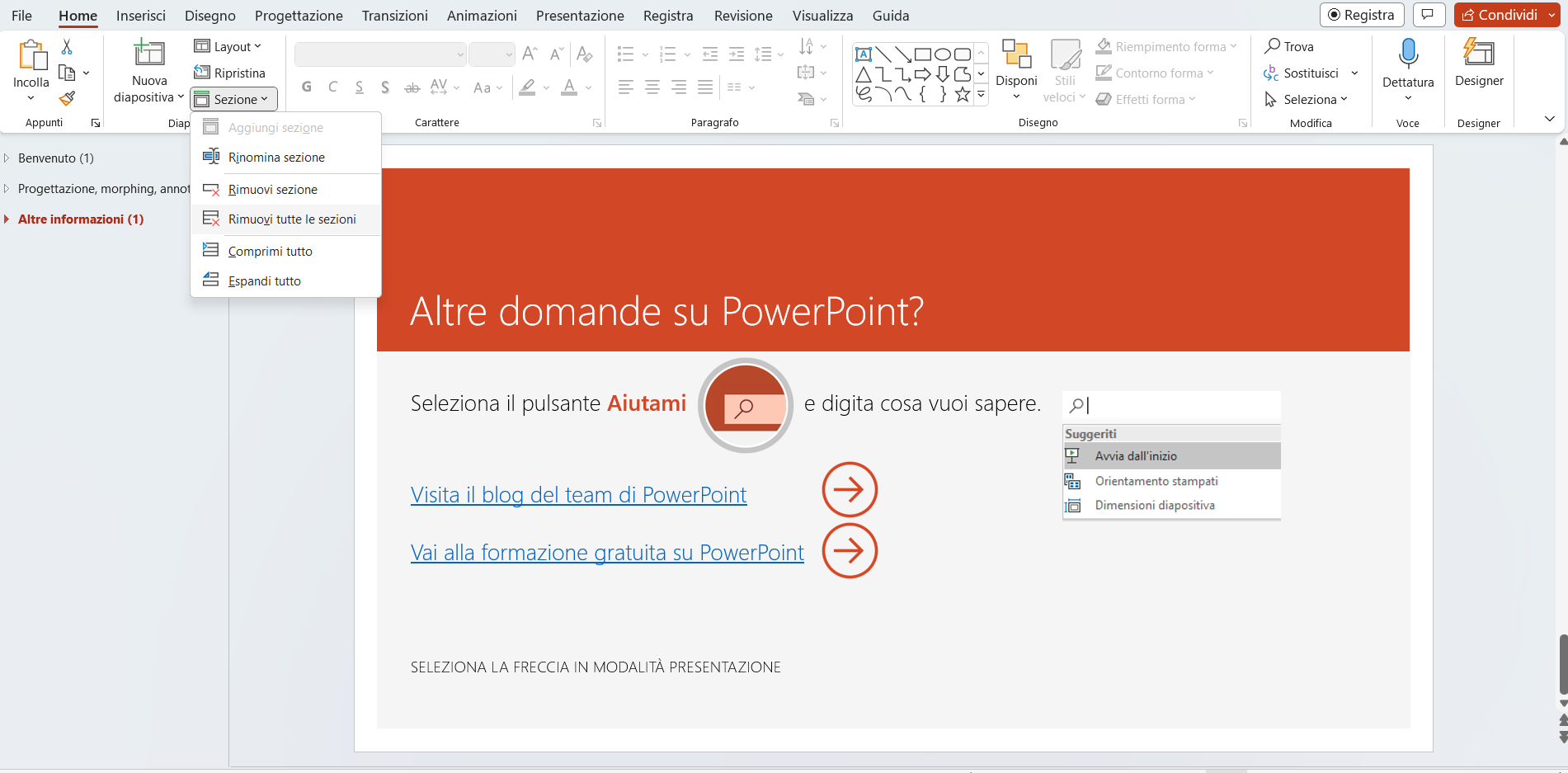Image resolution: width=1568 pixels, height=773 pixels.
Task: Click the Copia formato paintbrush icon
Action: pos(68,97)
